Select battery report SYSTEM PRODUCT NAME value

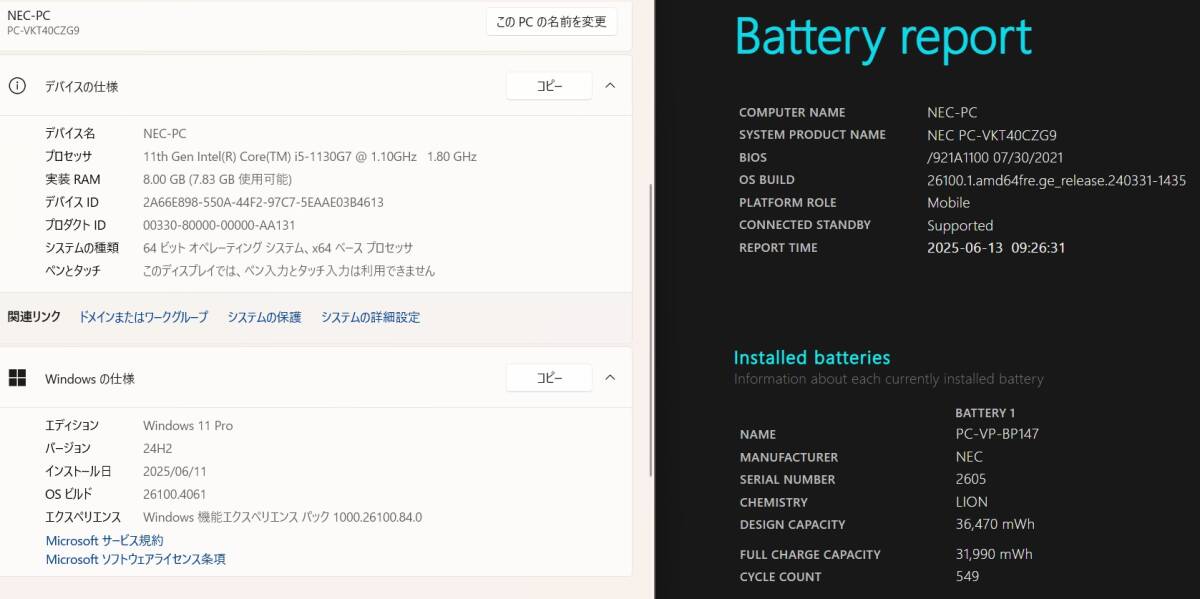pyautogui.click(x=992, y=135)
